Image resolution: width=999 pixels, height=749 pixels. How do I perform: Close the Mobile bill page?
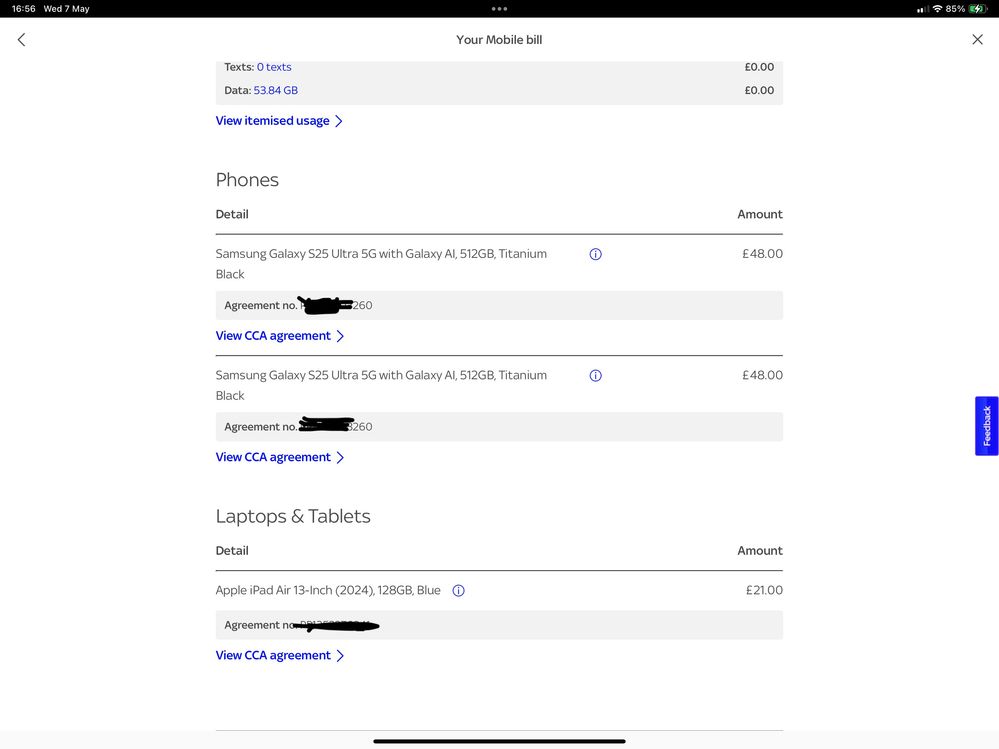977,40
